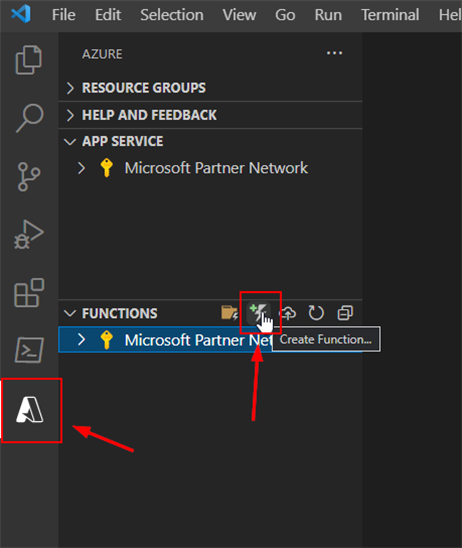Click the VS Code logo icon
The width and height of the screenshot is (462, 548).
click(21, 14)
